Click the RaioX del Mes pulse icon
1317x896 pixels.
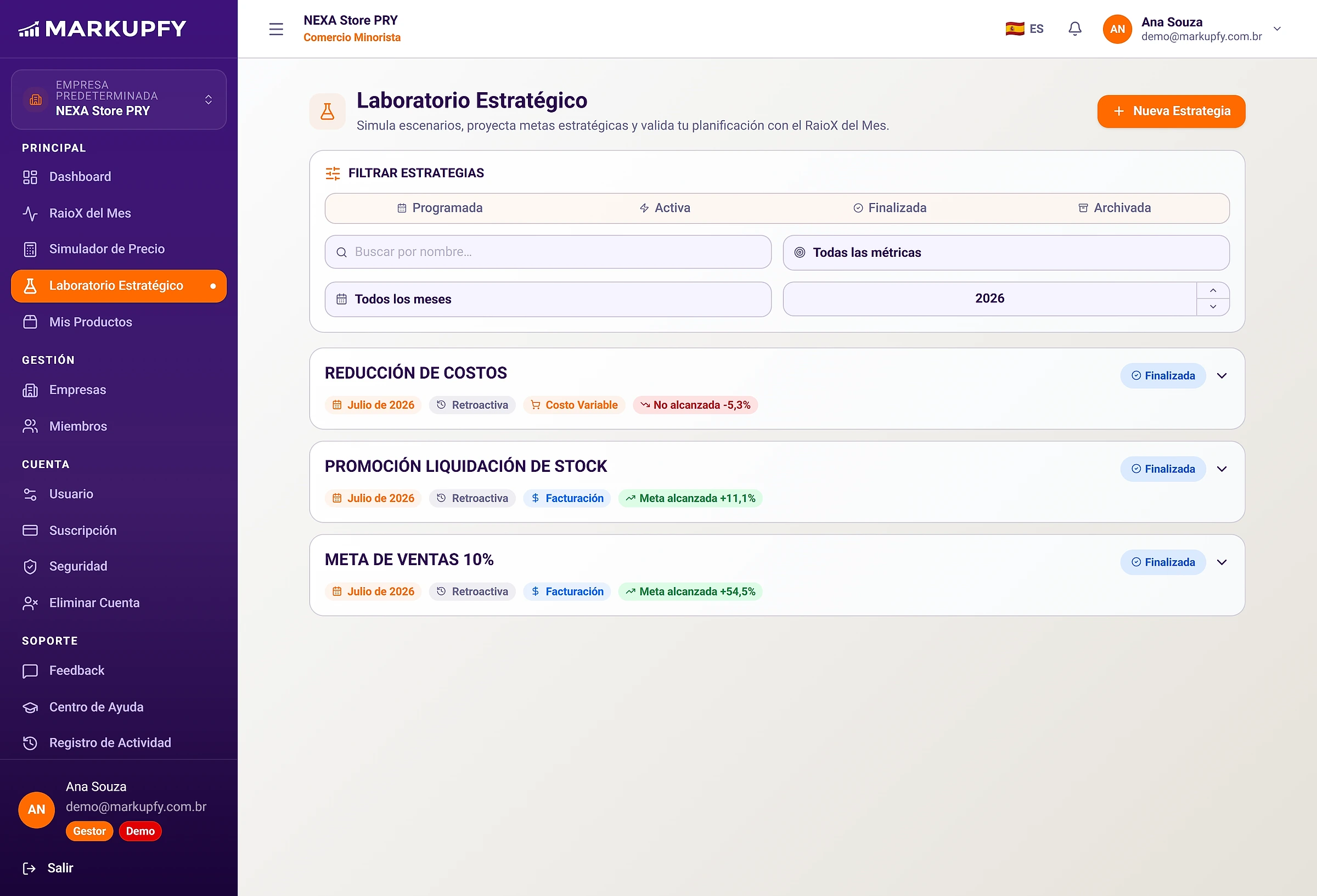tap(30, 213)
